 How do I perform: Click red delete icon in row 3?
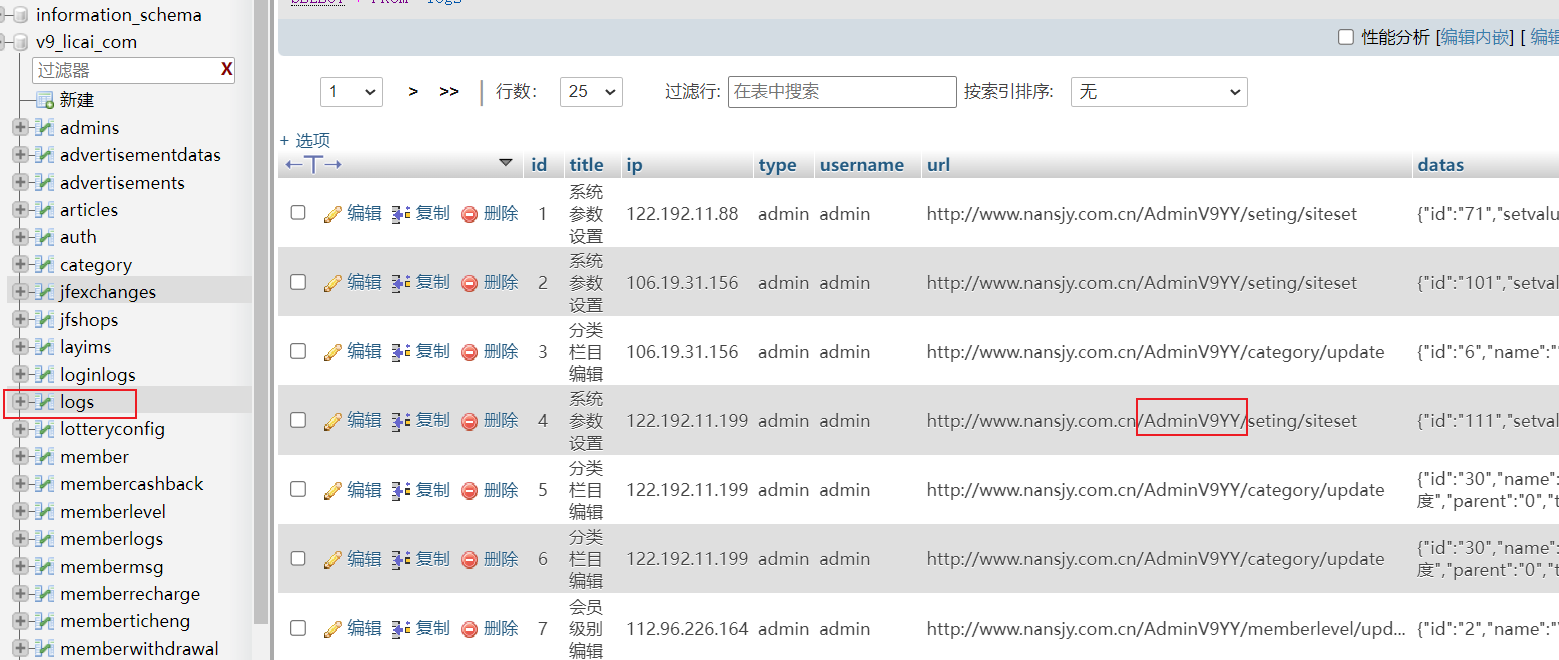[x=470, y=352]
